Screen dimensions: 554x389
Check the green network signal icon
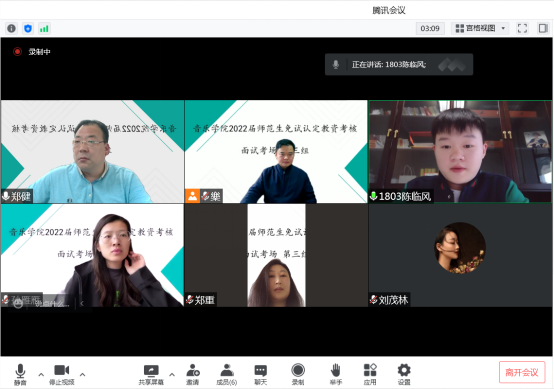[44, 28]
